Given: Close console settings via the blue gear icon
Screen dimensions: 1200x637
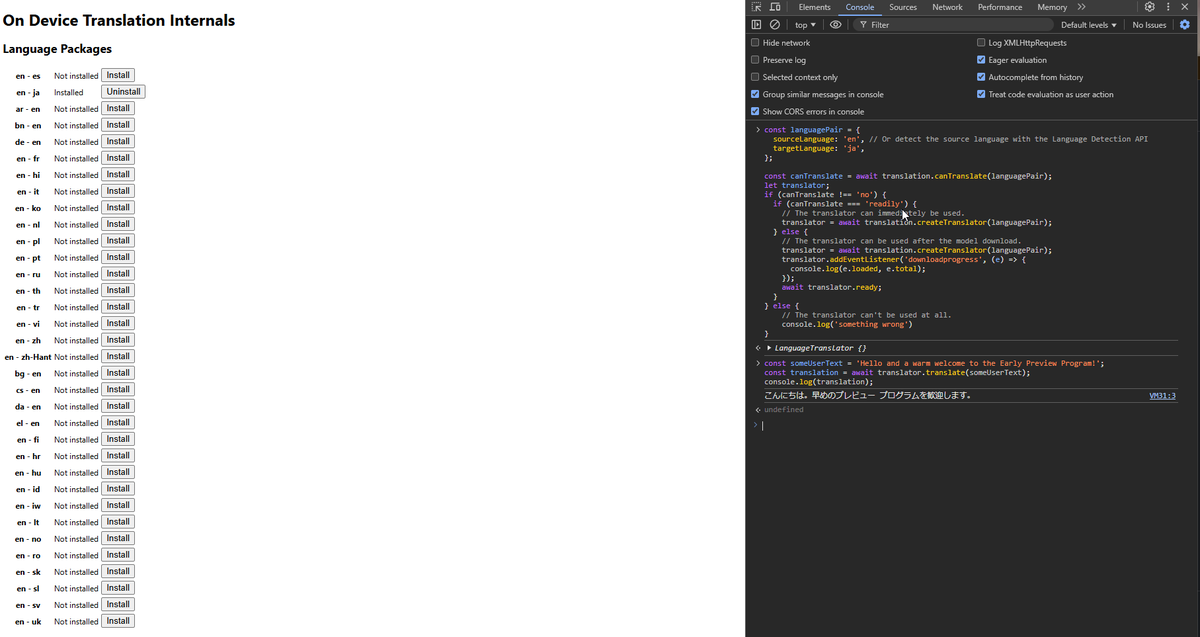Looking at the screenshot, I should coord(1184,24).
